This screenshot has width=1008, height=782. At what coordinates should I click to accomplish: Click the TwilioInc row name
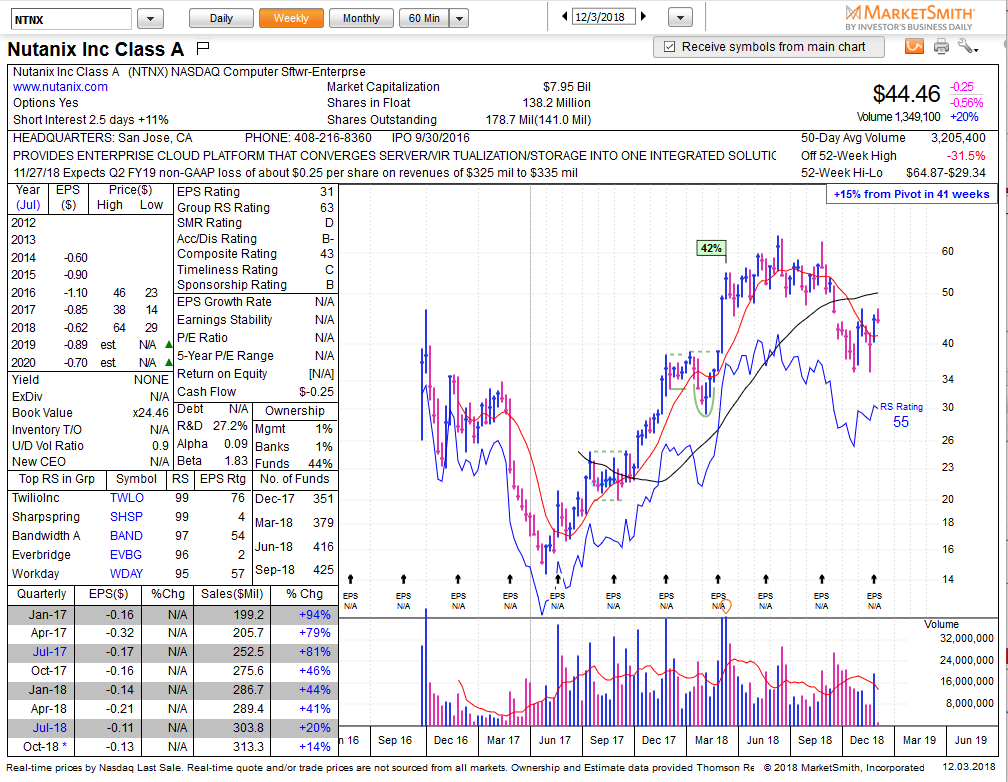tap(35, 498)
